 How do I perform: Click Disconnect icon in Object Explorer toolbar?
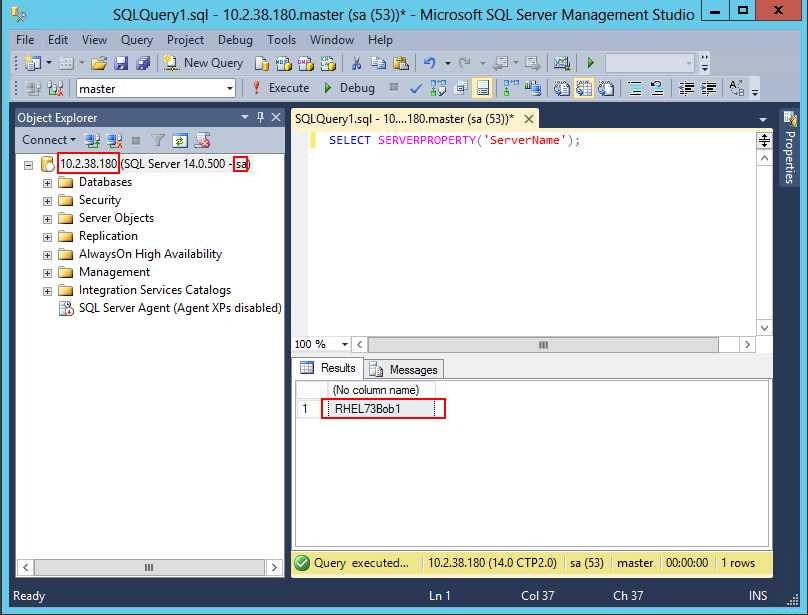[x=114, y=140]
